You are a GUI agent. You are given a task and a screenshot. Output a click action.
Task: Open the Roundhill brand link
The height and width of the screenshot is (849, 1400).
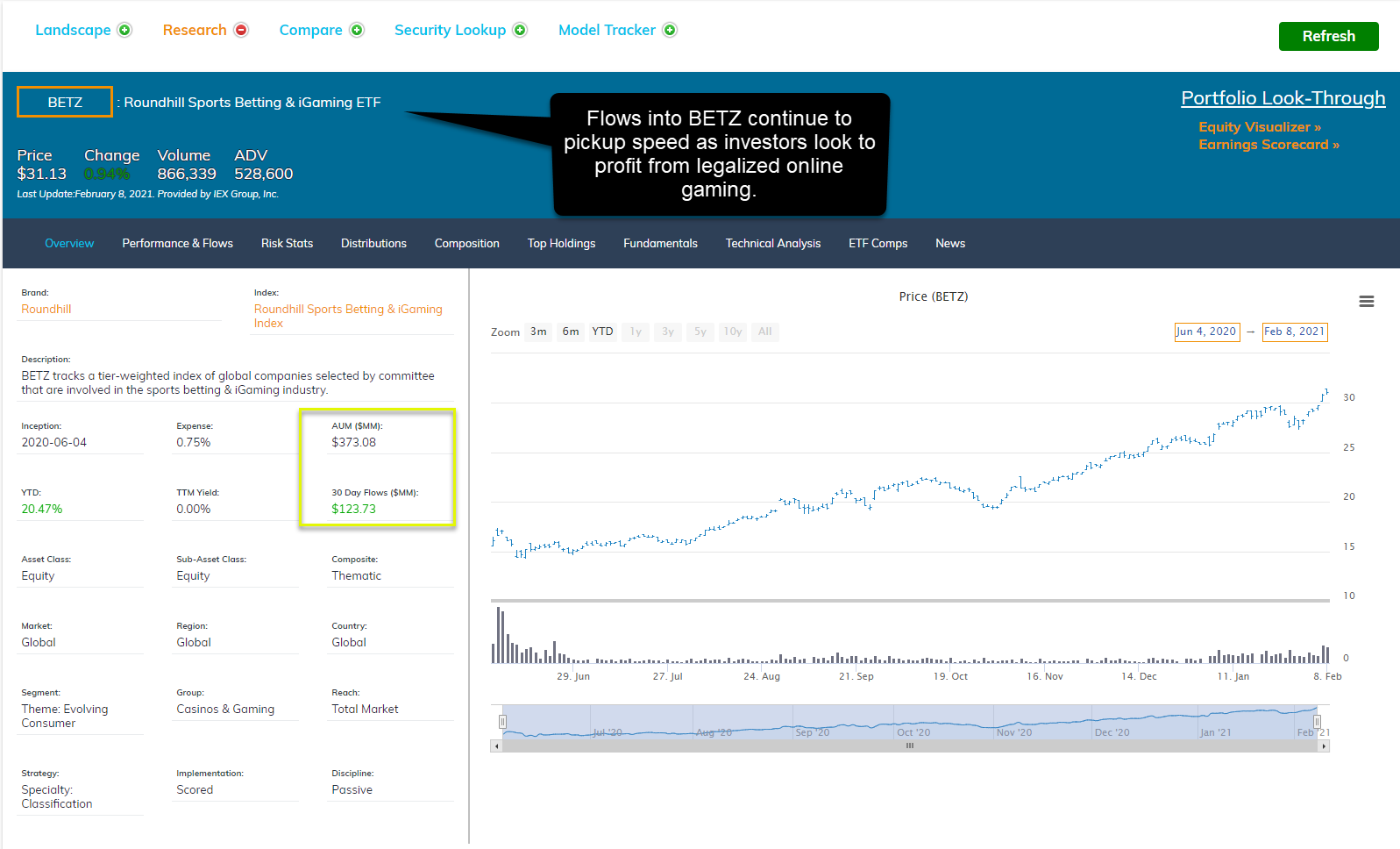tap(46, 310)
